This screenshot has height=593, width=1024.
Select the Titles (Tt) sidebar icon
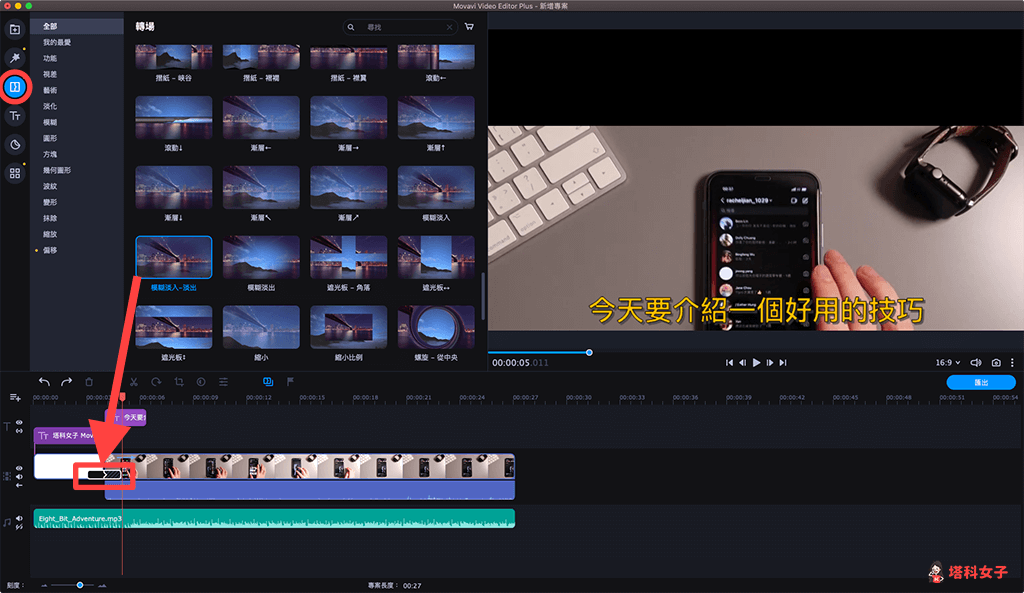(x=14, y=116)
